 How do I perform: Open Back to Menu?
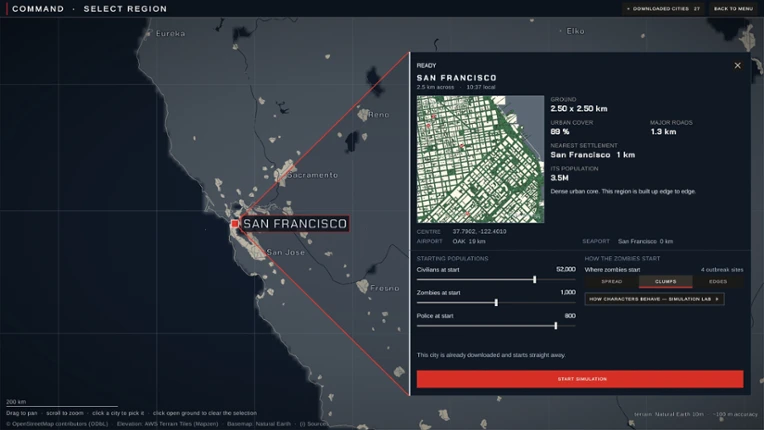(733, 9)
